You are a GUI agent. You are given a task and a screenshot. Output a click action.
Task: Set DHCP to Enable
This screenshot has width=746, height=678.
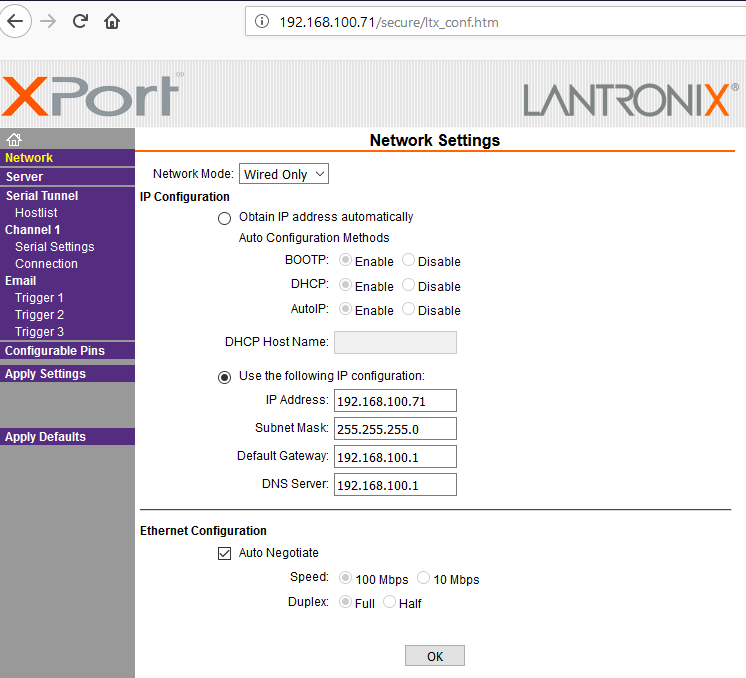(x=345, y=285)
